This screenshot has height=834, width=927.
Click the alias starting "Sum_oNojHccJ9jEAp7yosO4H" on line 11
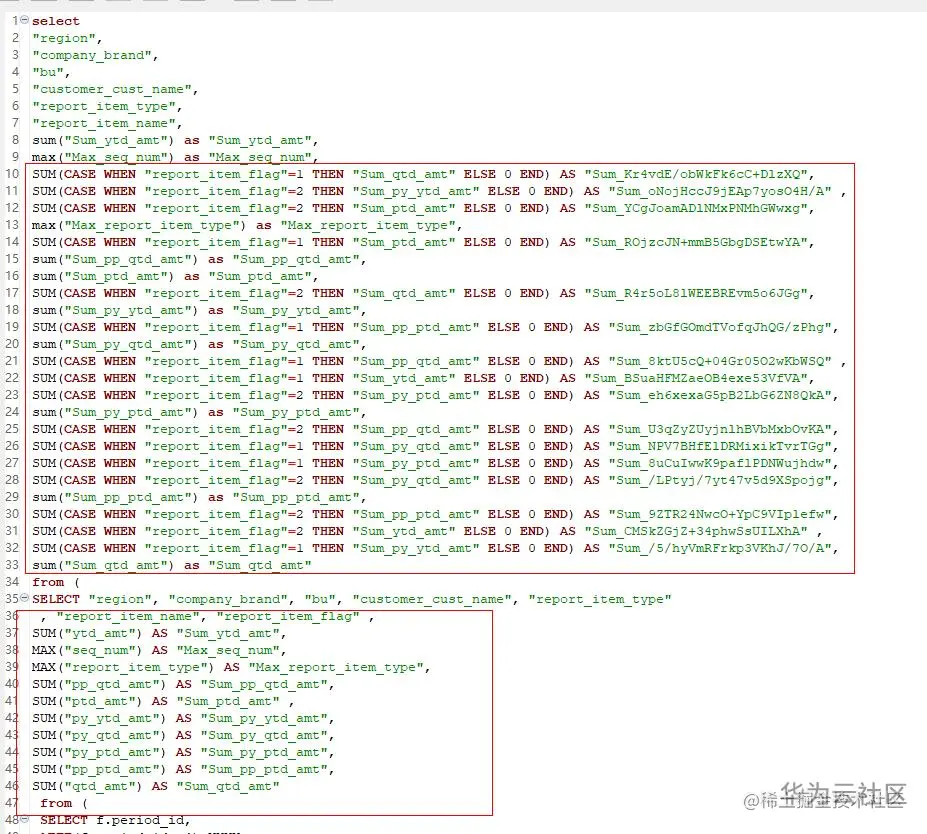coord(719,192)
